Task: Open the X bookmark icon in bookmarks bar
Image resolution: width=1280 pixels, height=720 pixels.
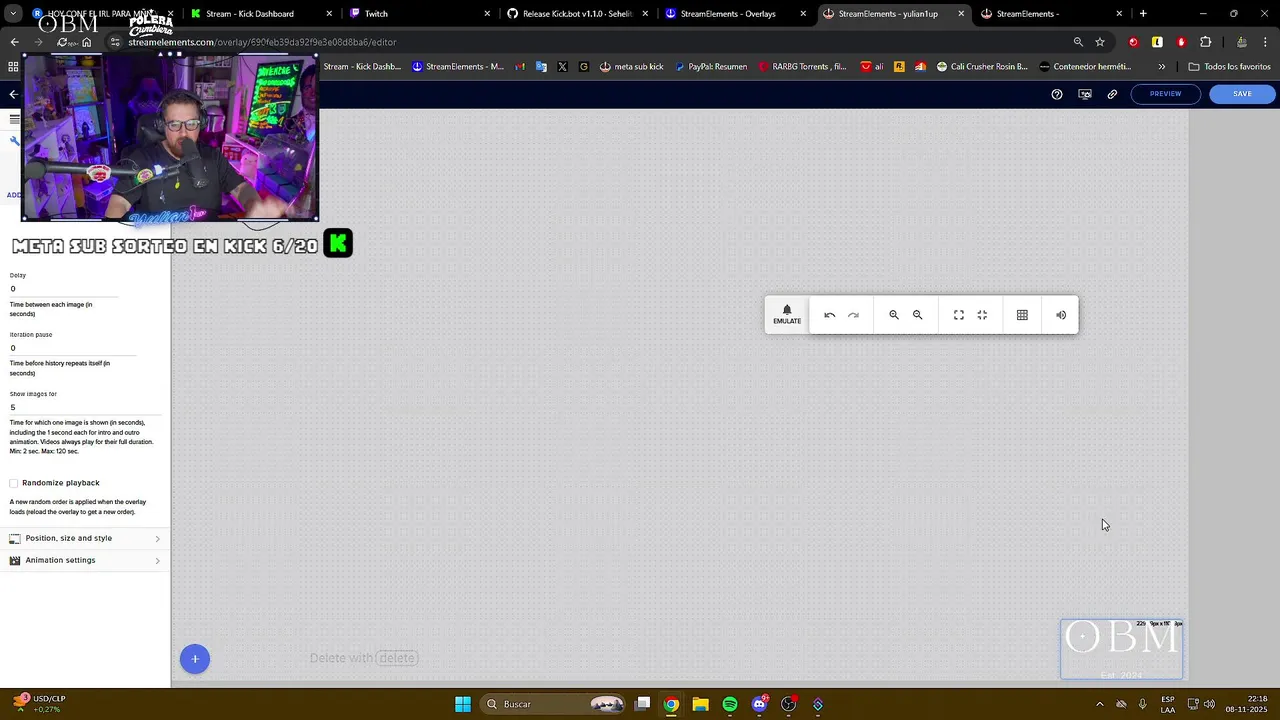Action: (562, 67)
